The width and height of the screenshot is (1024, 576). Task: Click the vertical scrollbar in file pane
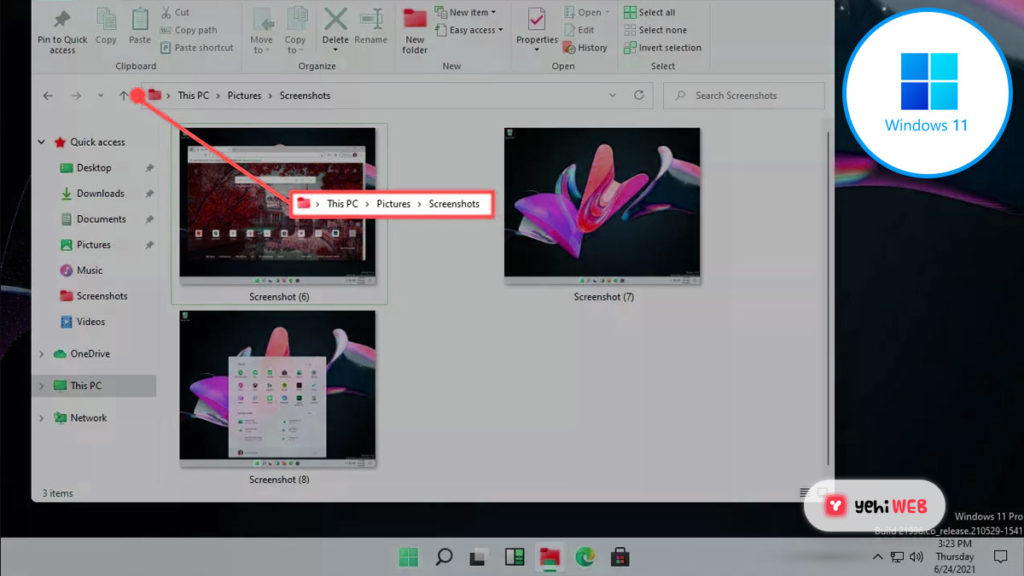(827, 300)
